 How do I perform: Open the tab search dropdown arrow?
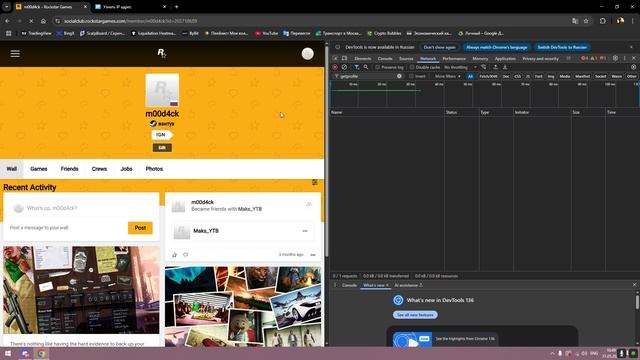7,7
